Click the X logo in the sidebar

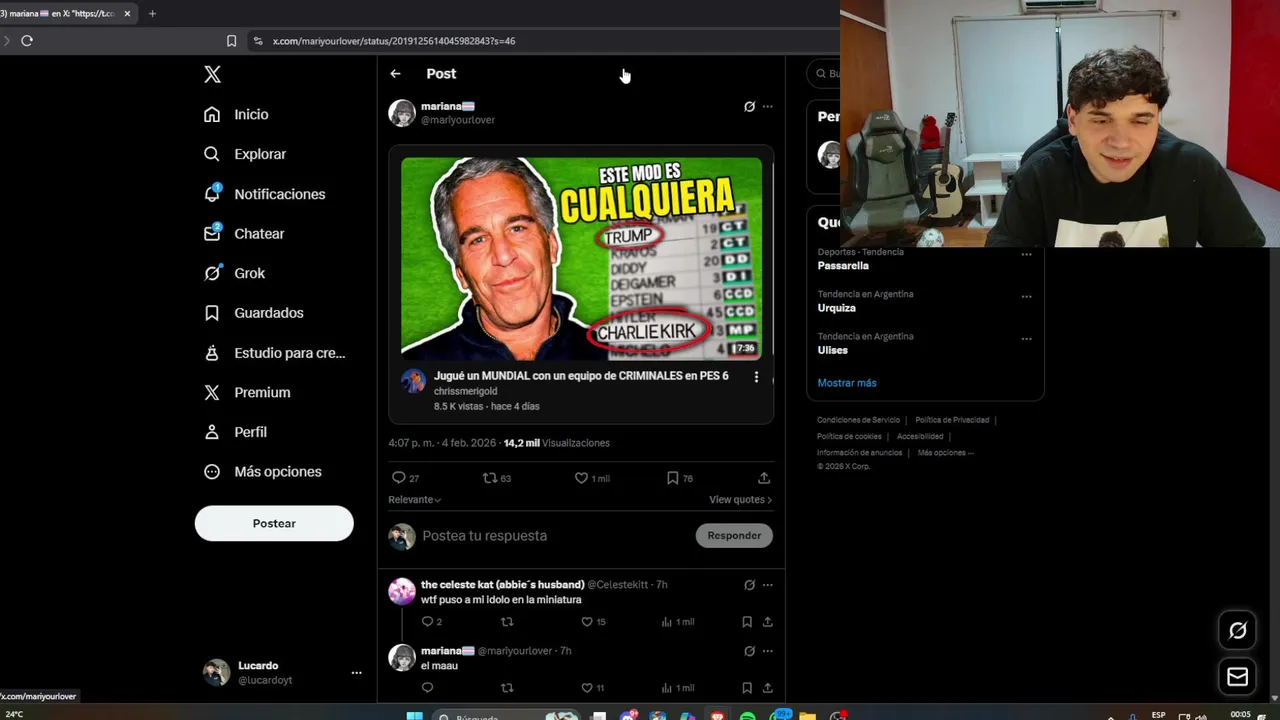212,74
